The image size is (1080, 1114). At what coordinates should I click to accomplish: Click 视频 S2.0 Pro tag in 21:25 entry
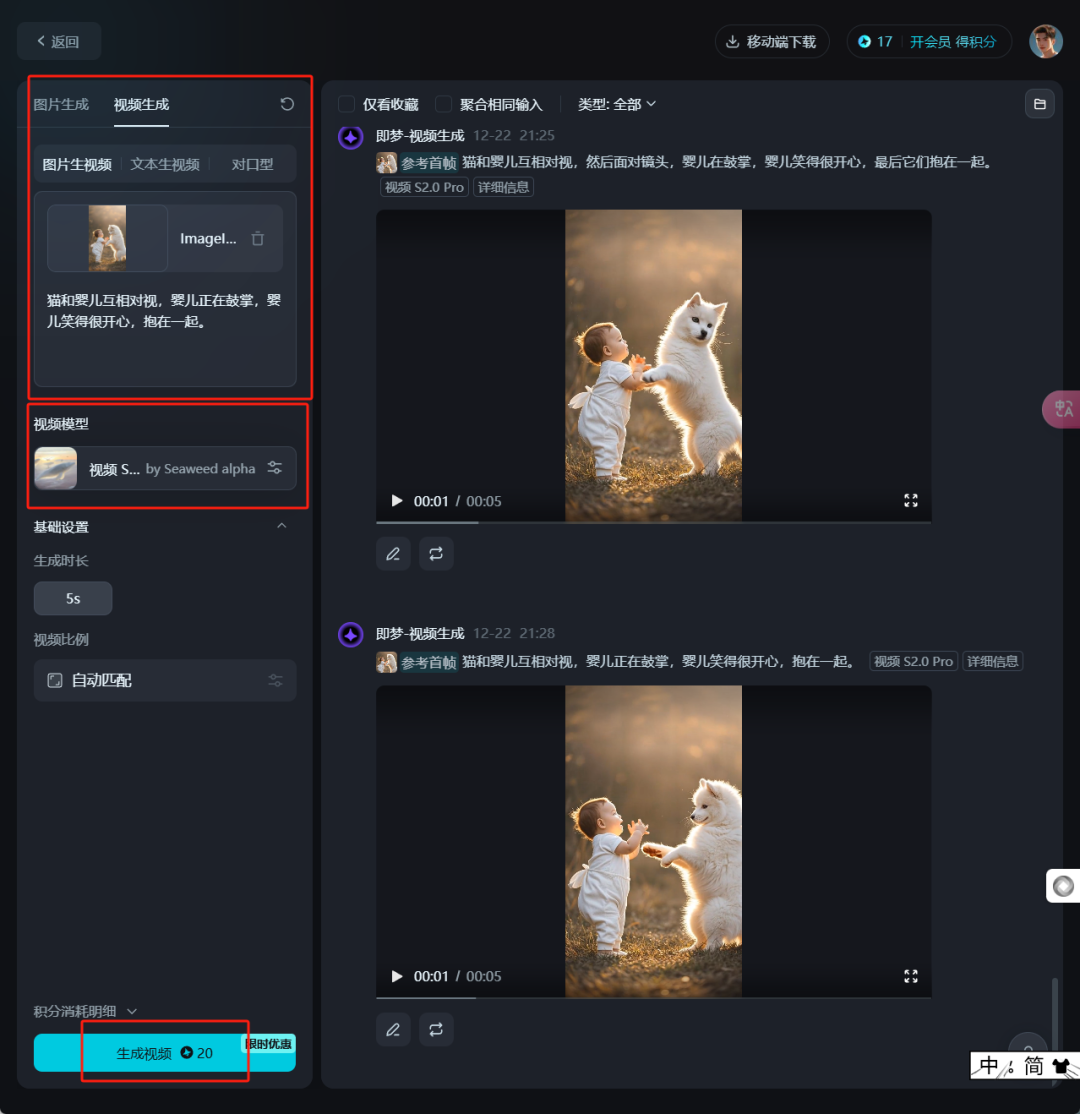click(x=424, y=187)
